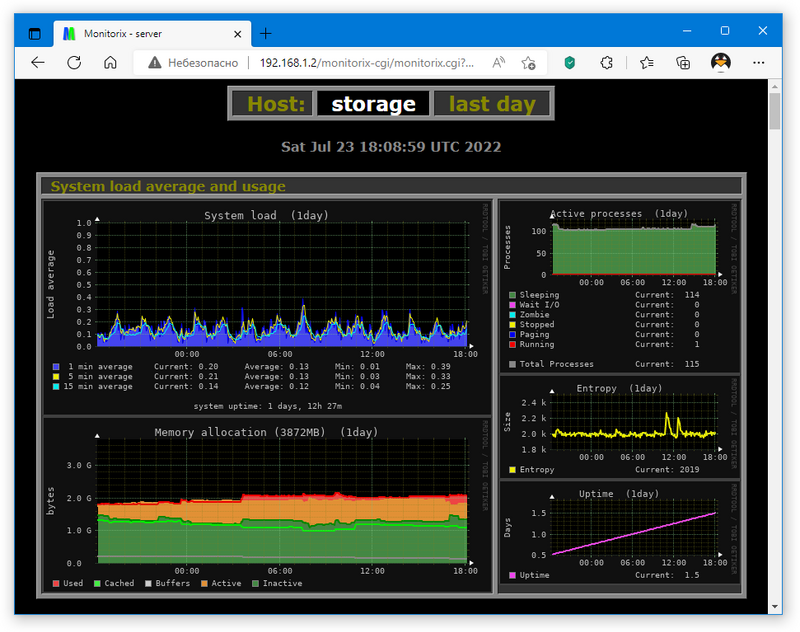Add this page to favorites

529,63
